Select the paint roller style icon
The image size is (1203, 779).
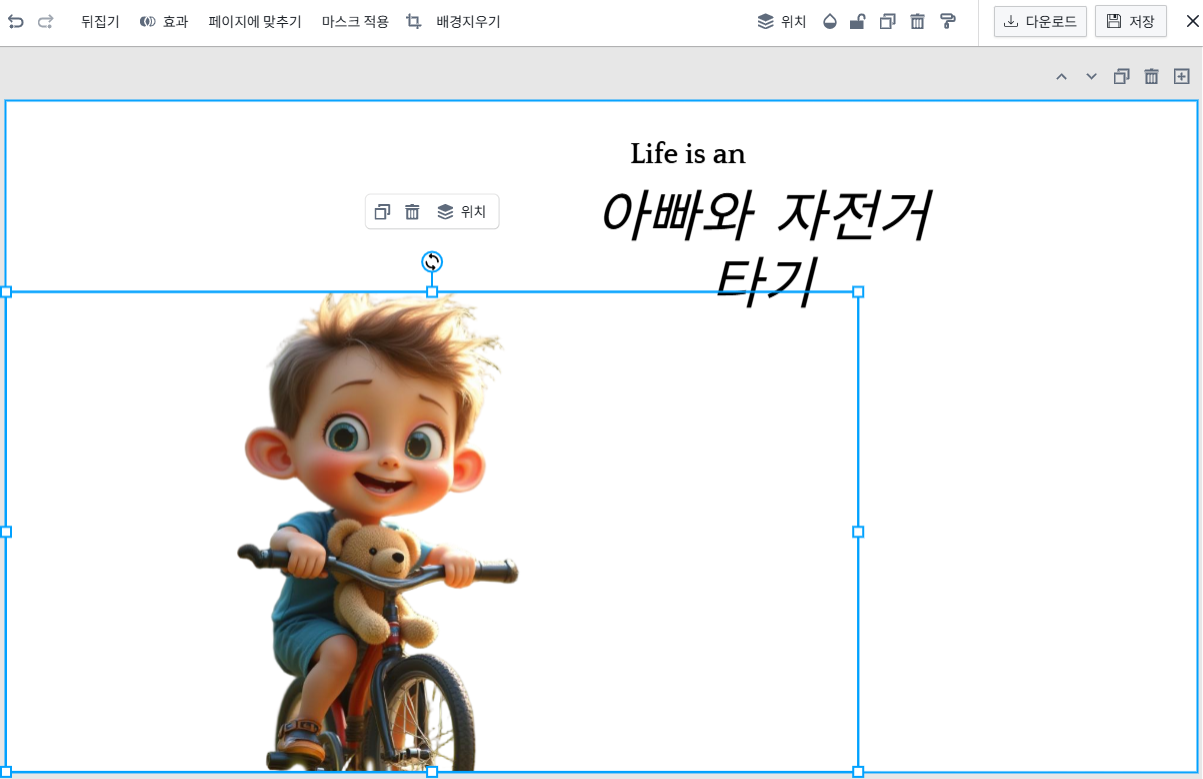point(947,21)
